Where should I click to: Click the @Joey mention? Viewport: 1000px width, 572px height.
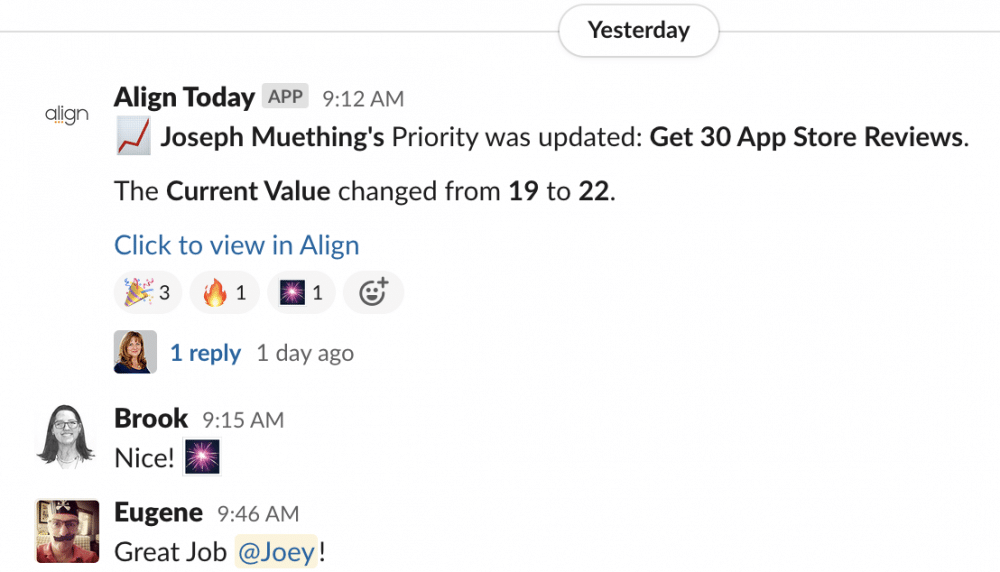(276, 551)
